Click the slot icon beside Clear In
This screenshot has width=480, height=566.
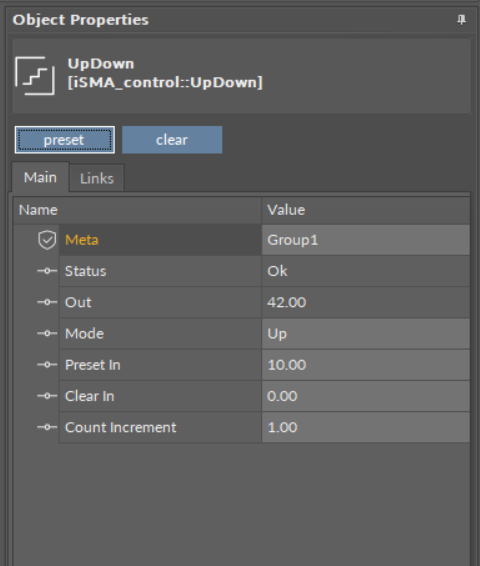(x=47, y=396)
